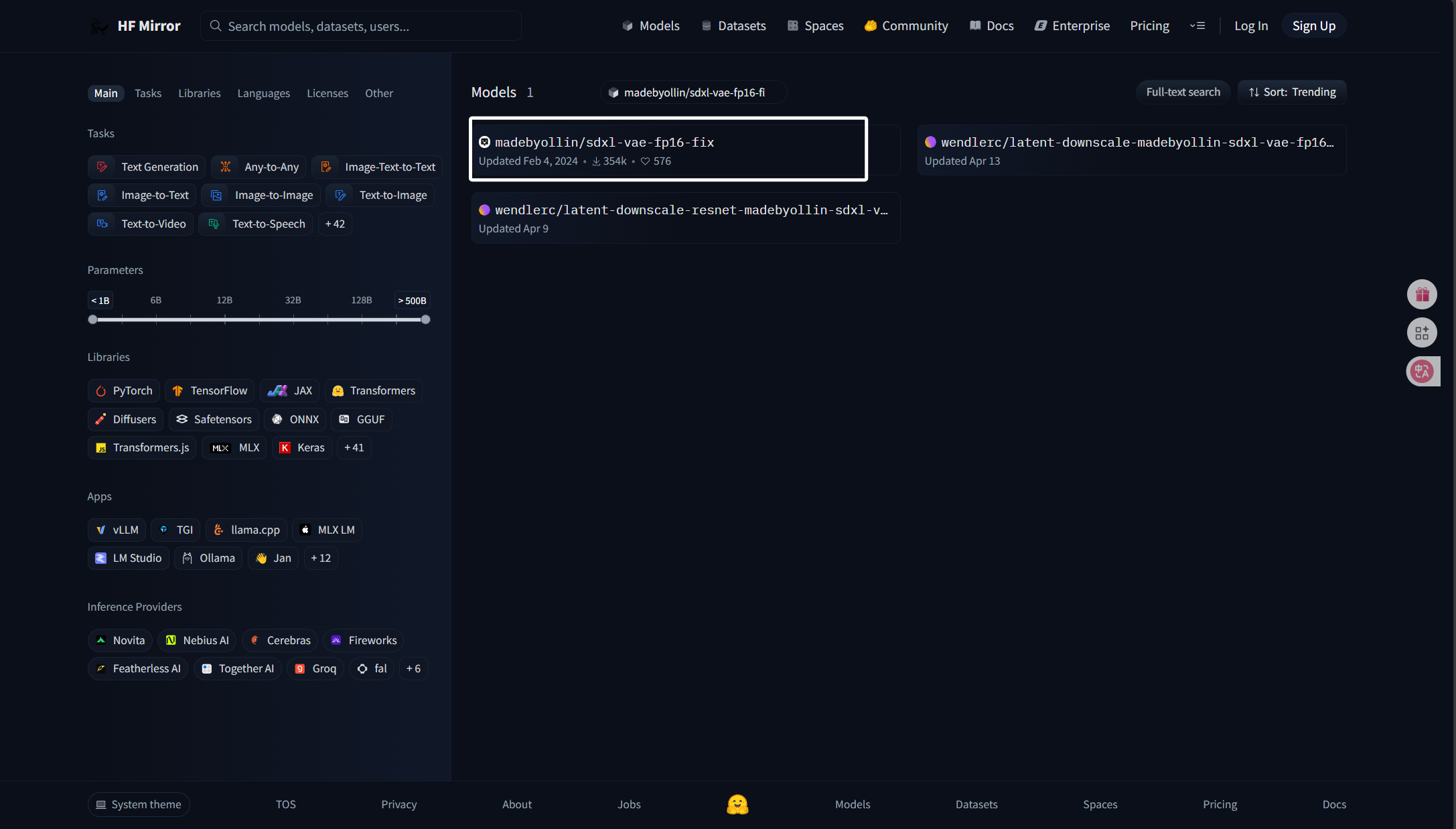Click the gift icon on right edge
Screen dimensions: 1456x829
(1422, 294)
